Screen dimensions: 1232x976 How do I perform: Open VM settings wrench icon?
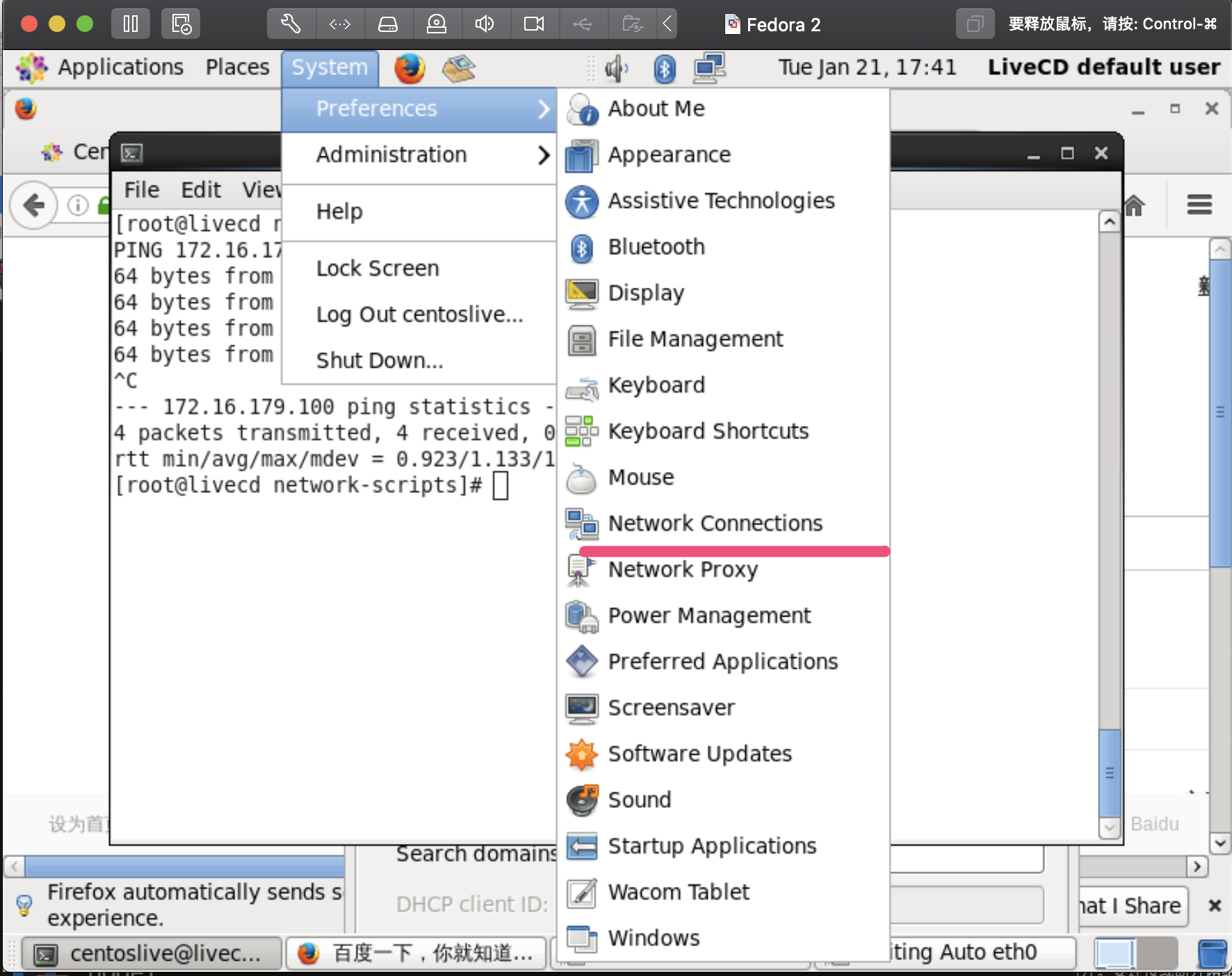tap(291, 24)
